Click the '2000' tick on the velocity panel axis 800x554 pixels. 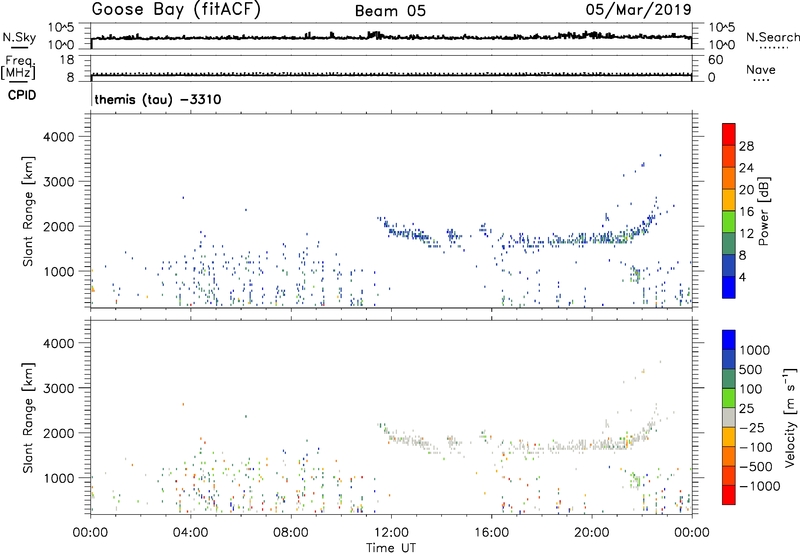pos(58,433)
